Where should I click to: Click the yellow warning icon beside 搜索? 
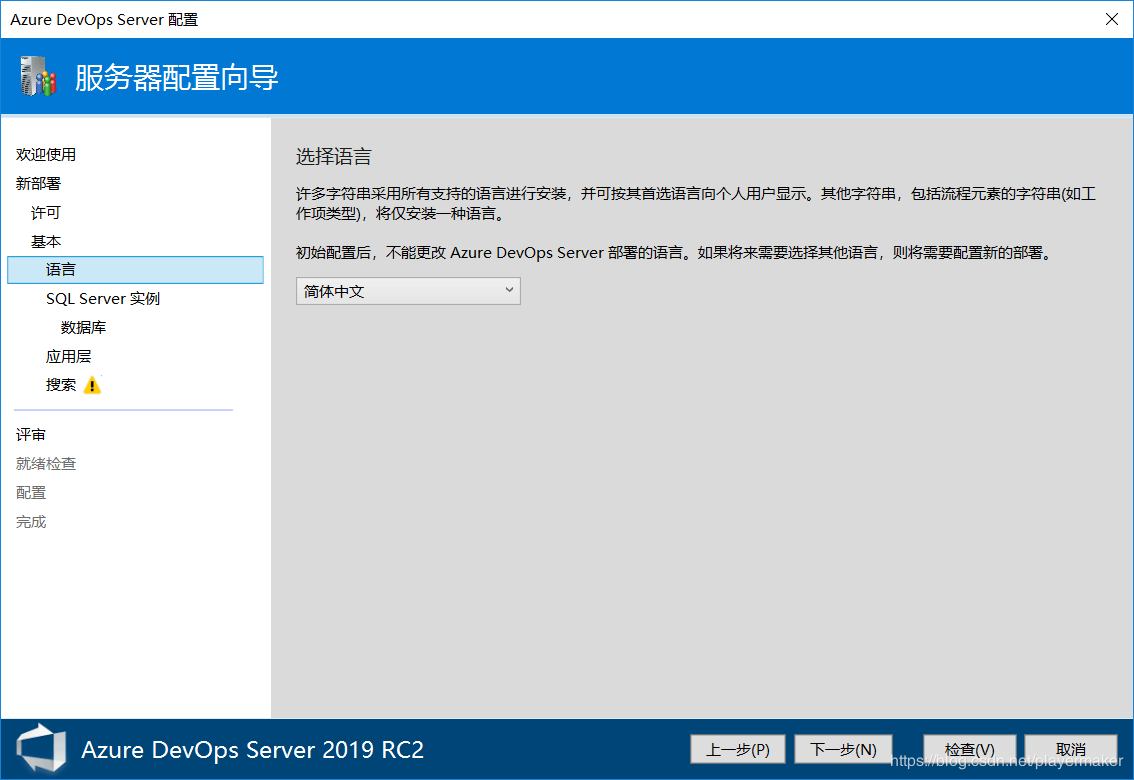point(92,385)
